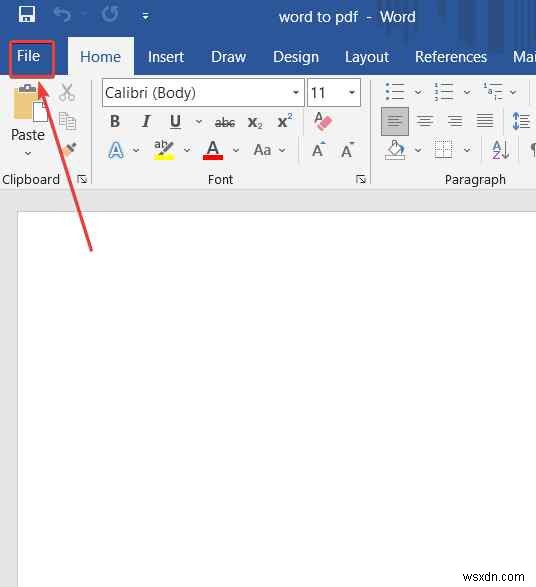Expand the numbering library dropdown
This screenshot has height=587, width=536.
(x=467, y=92)
